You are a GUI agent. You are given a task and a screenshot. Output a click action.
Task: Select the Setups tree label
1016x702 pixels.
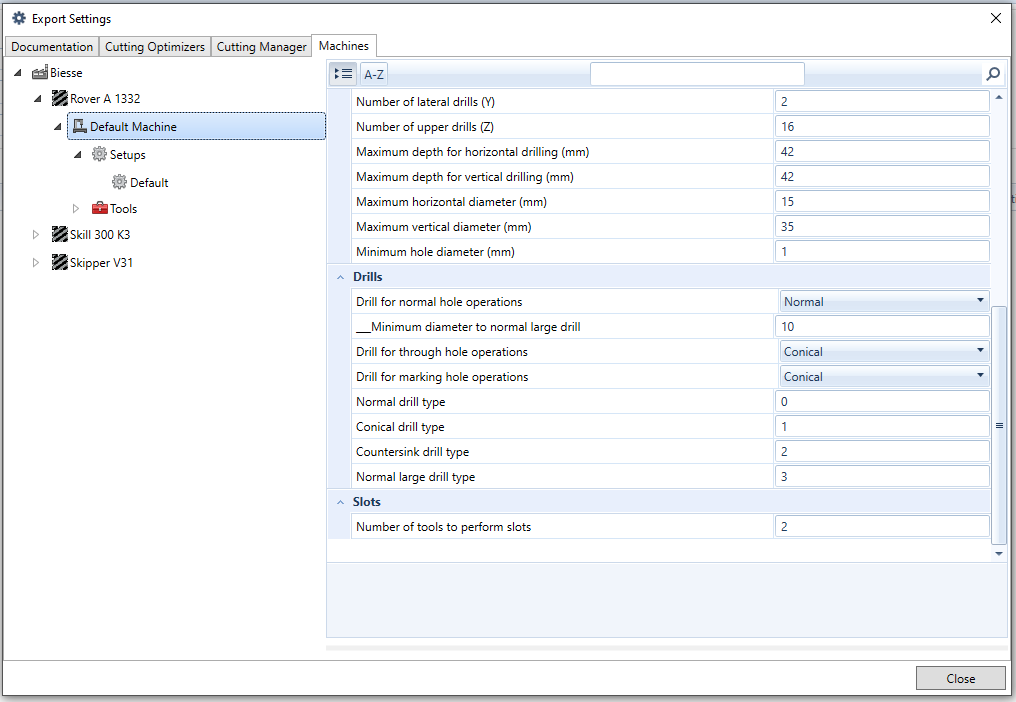click(x=128, y=154)
